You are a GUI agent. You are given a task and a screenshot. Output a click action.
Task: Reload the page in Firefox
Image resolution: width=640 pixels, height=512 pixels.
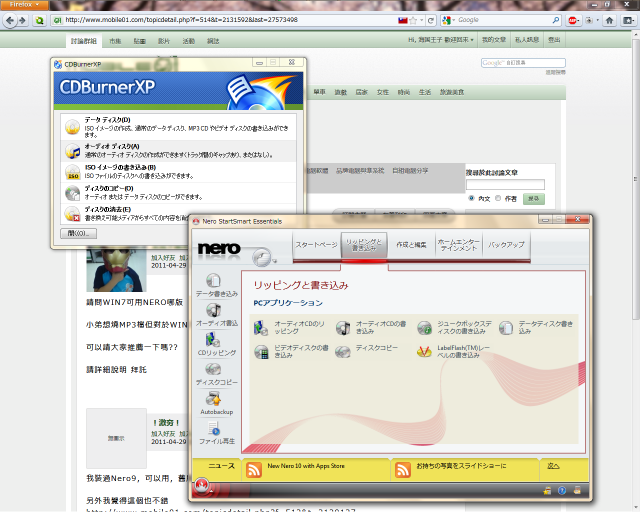tap(431, 20)
